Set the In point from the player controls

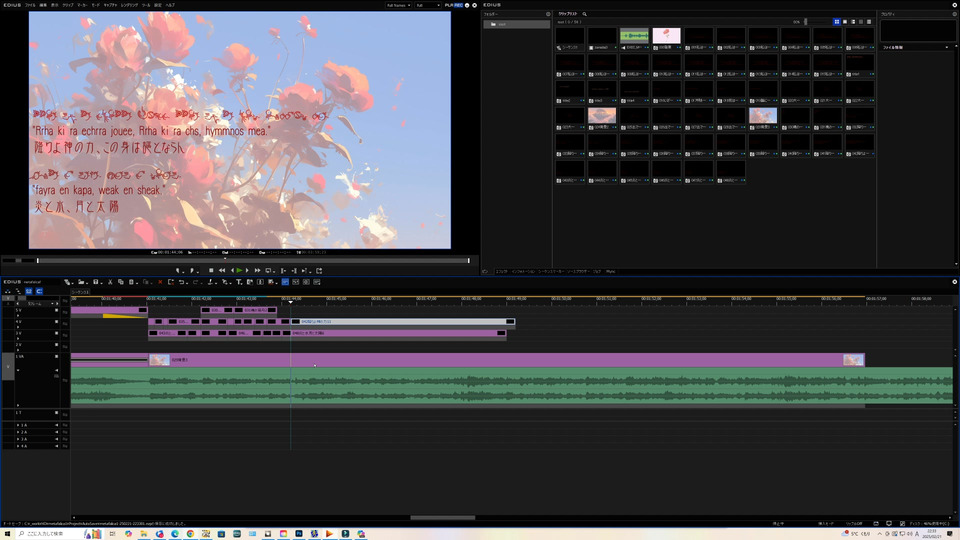(178, 270)
